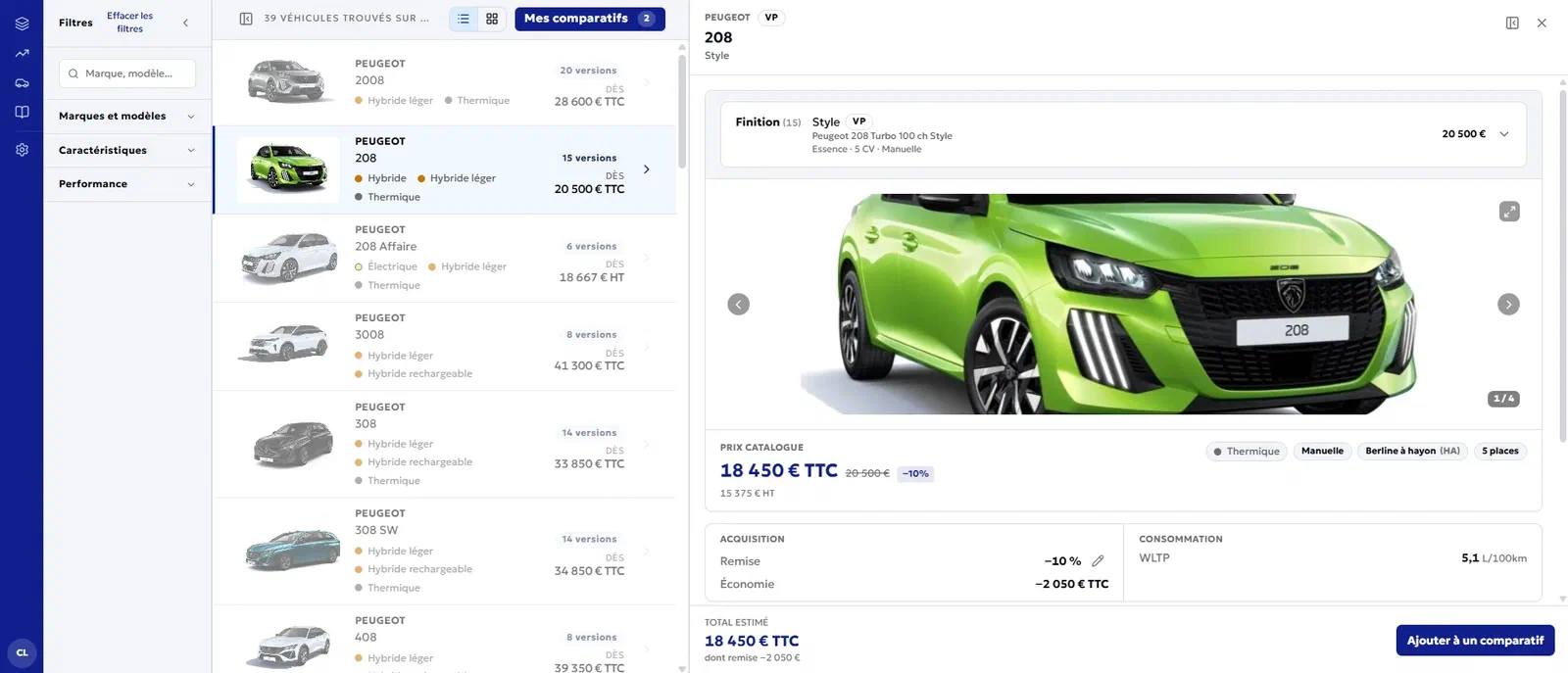Select the Peugeot 3008 list row
The width and height of the screenshot is (1568, 673).
(x=445, y=346)
